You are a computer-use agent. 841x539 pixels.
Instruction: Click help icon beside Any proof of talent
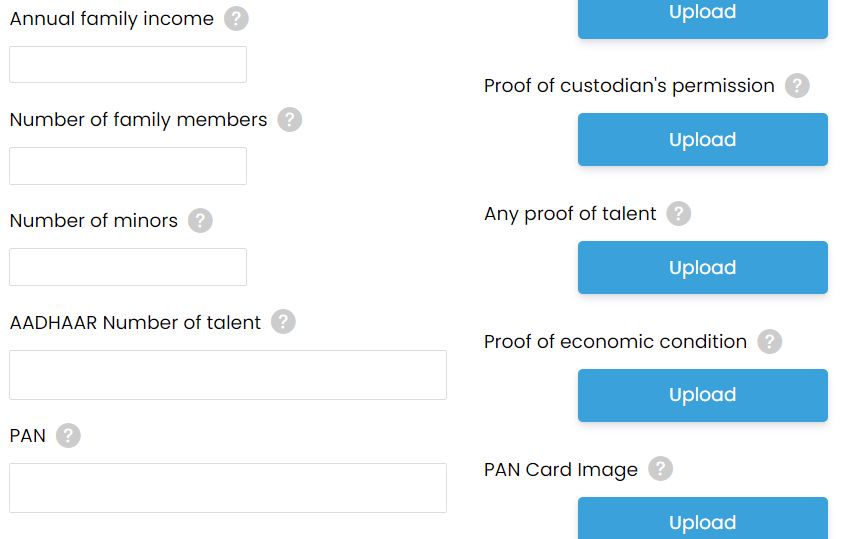(x=678, y=213)
